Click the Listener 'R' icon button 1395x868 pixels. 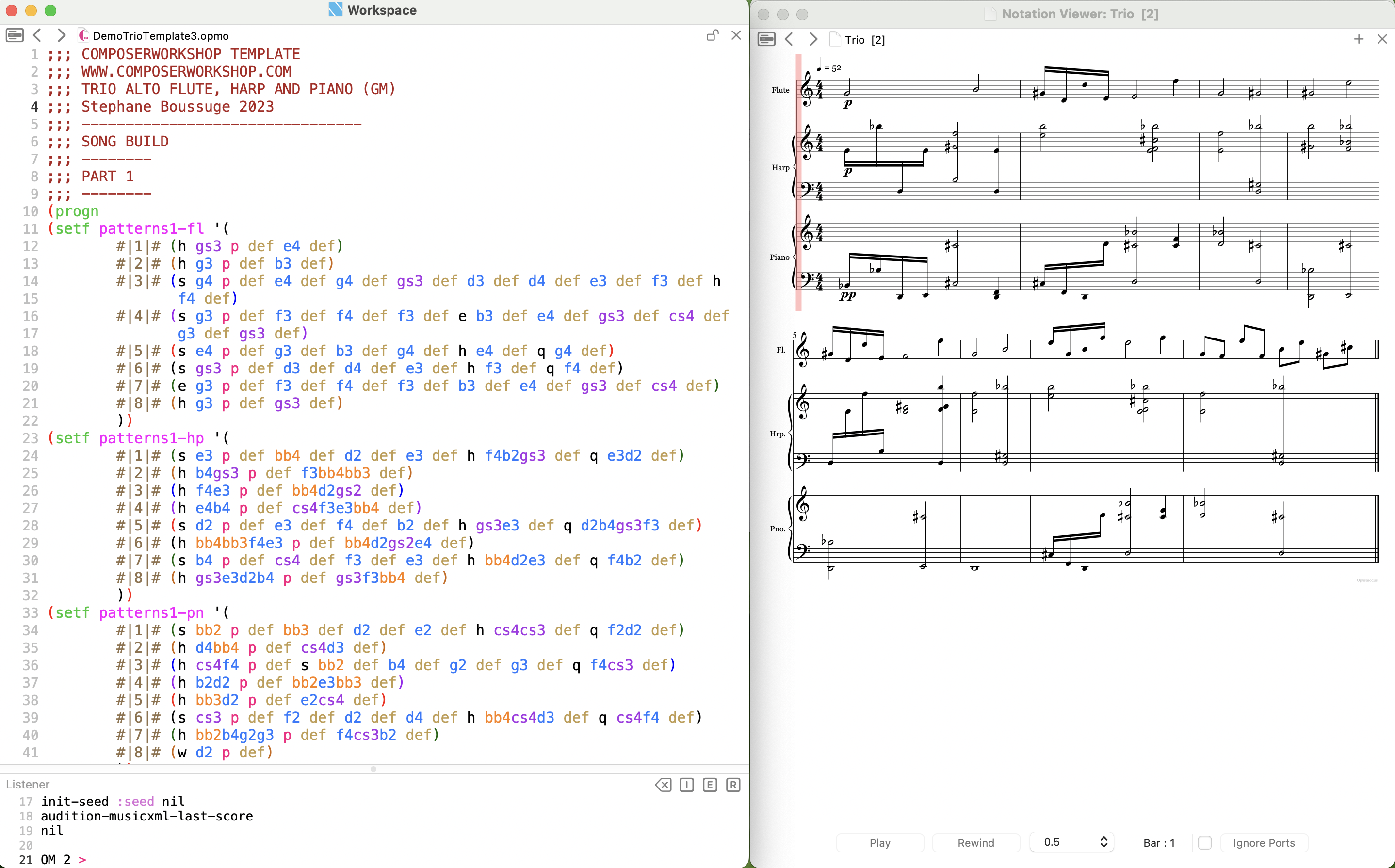pos(733,785)
